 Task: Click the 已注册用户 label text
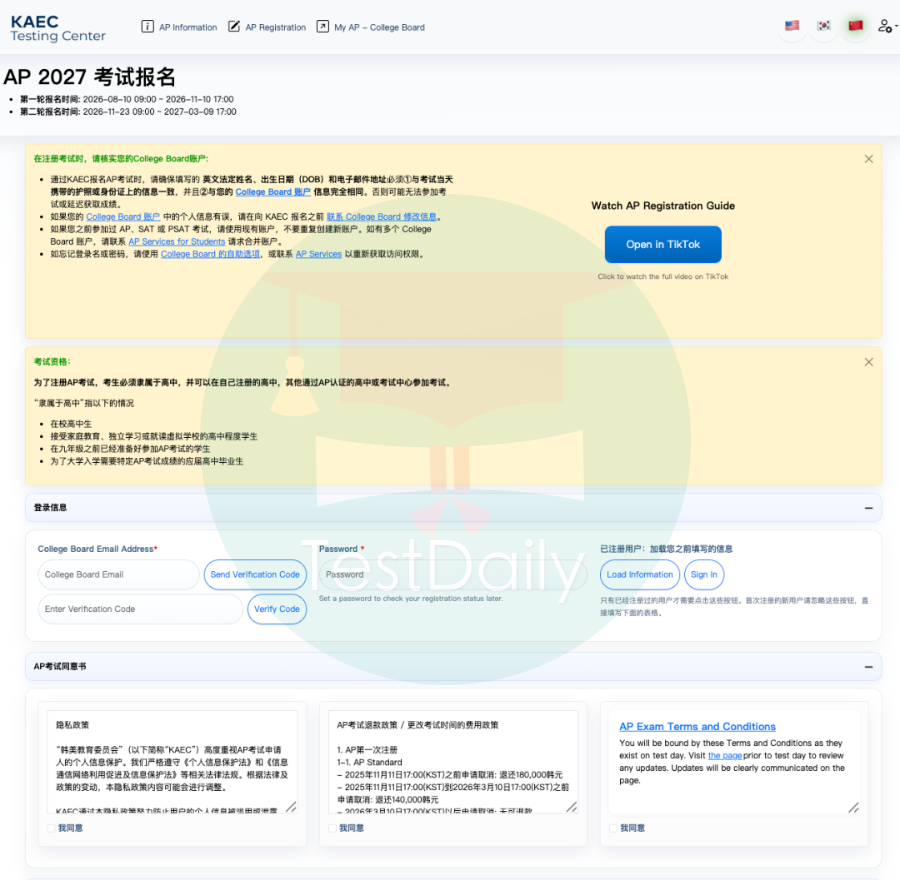[666, 549]
